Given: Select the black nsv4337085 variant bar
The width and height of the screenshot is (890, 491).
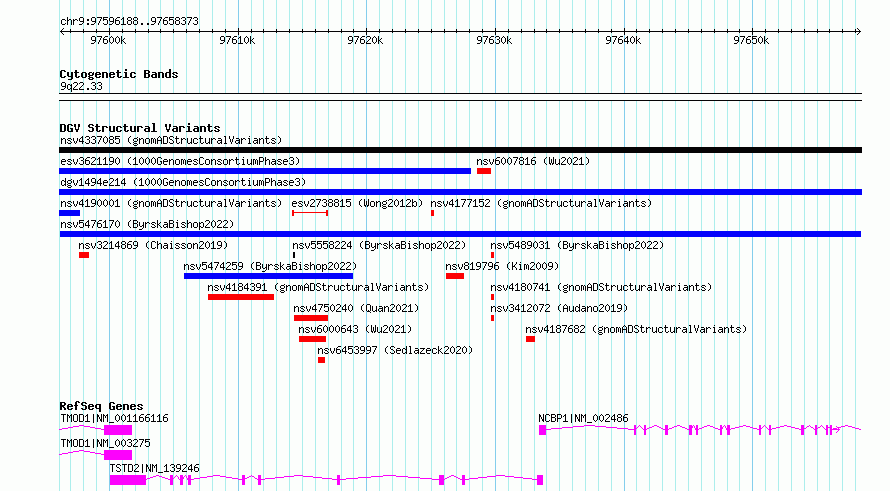Looking at the screenshot, I should pyautogui.click(x=460, y=150).
